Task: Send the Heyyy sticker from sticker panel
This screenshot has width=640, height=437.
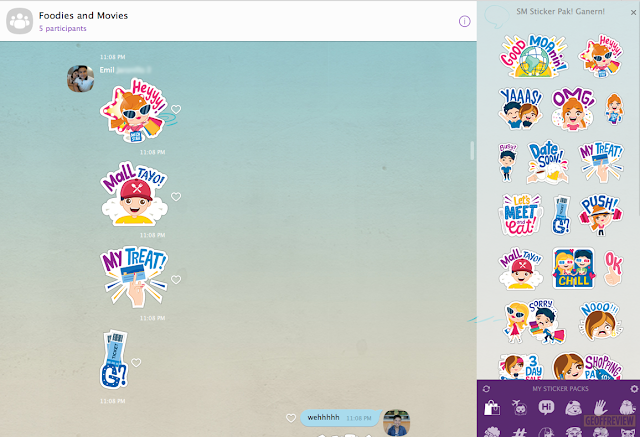Action: 600,56
